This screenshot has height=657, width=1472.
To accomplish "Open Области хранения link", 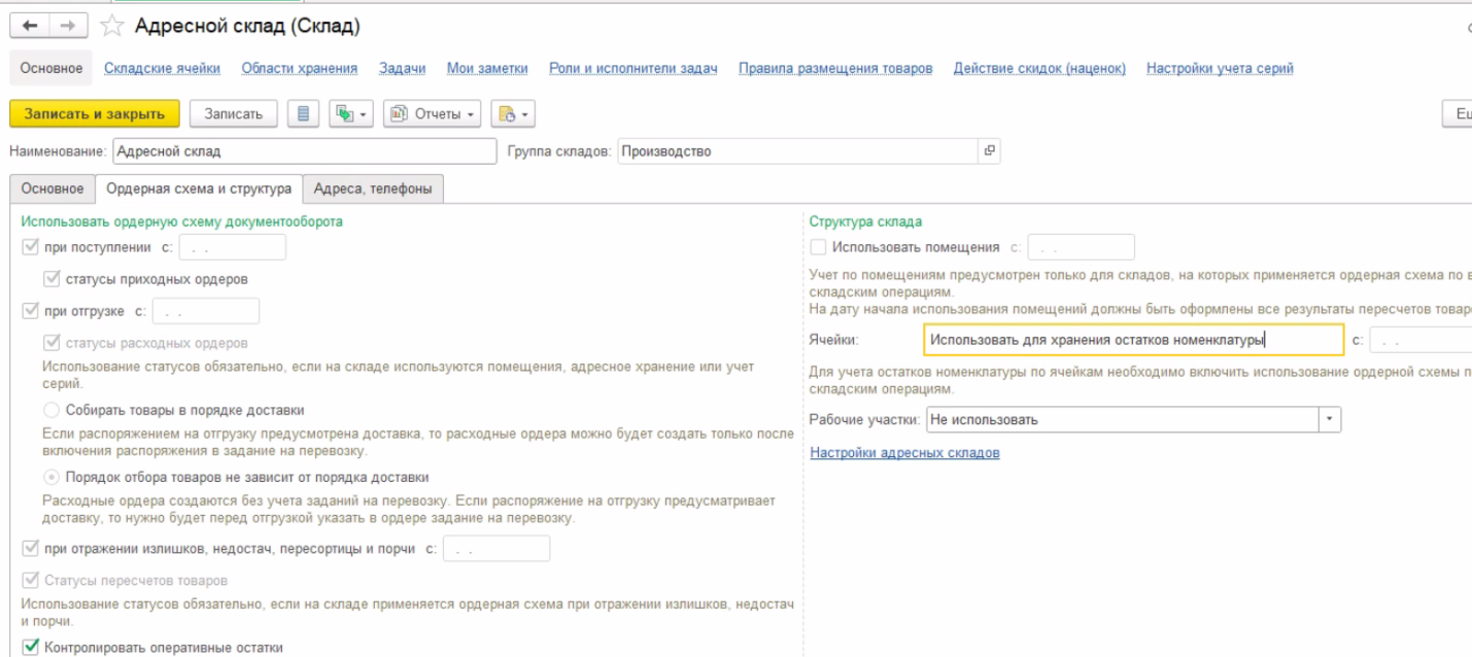I will [x=299, y=68].
